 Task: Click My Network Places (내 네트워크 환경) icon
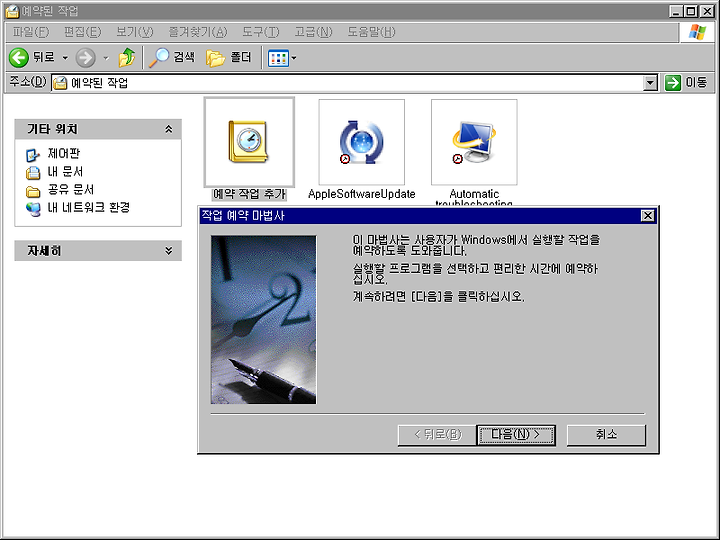pos(33,208)
